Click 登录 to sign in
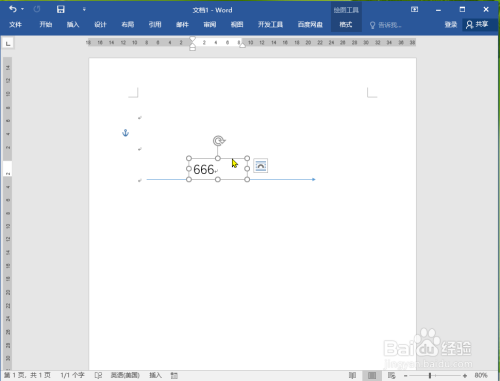The image size is (500, 381). [451, 24]
